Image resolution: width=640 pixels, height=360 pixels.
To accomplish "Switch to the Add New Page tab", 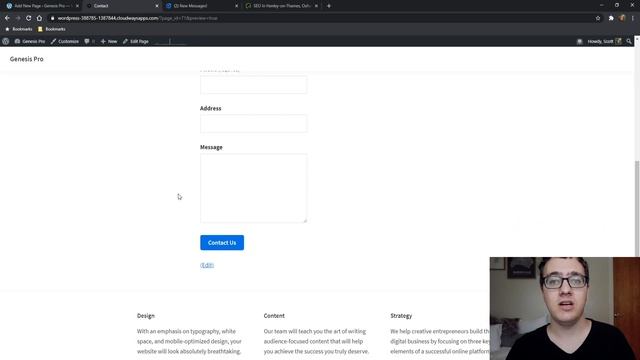I will [x=41, y=6].
